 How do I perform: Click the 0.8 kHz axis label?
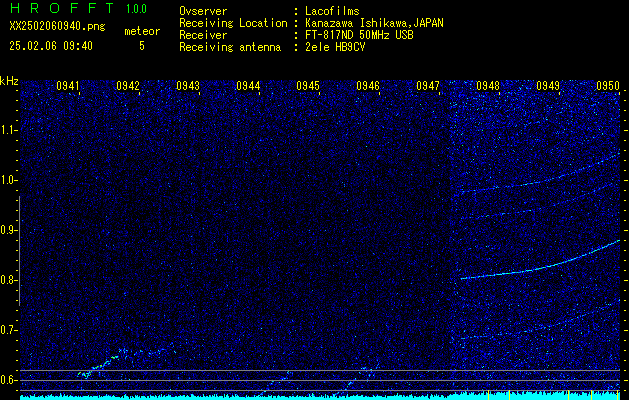tap(9, 280)
